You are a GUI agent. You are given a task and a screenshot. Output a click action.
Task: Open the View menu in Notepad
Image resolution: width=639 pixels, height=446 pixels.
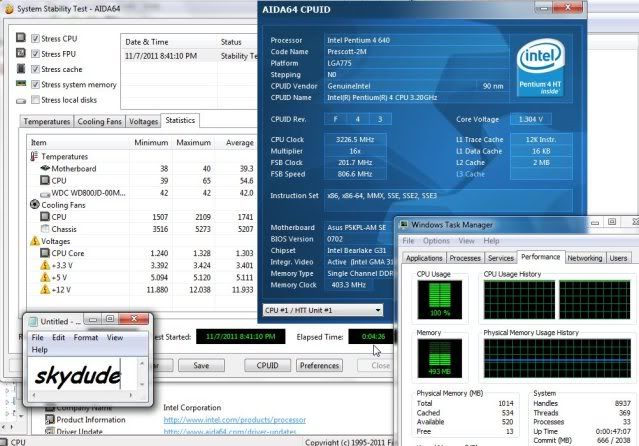(115, 338)
